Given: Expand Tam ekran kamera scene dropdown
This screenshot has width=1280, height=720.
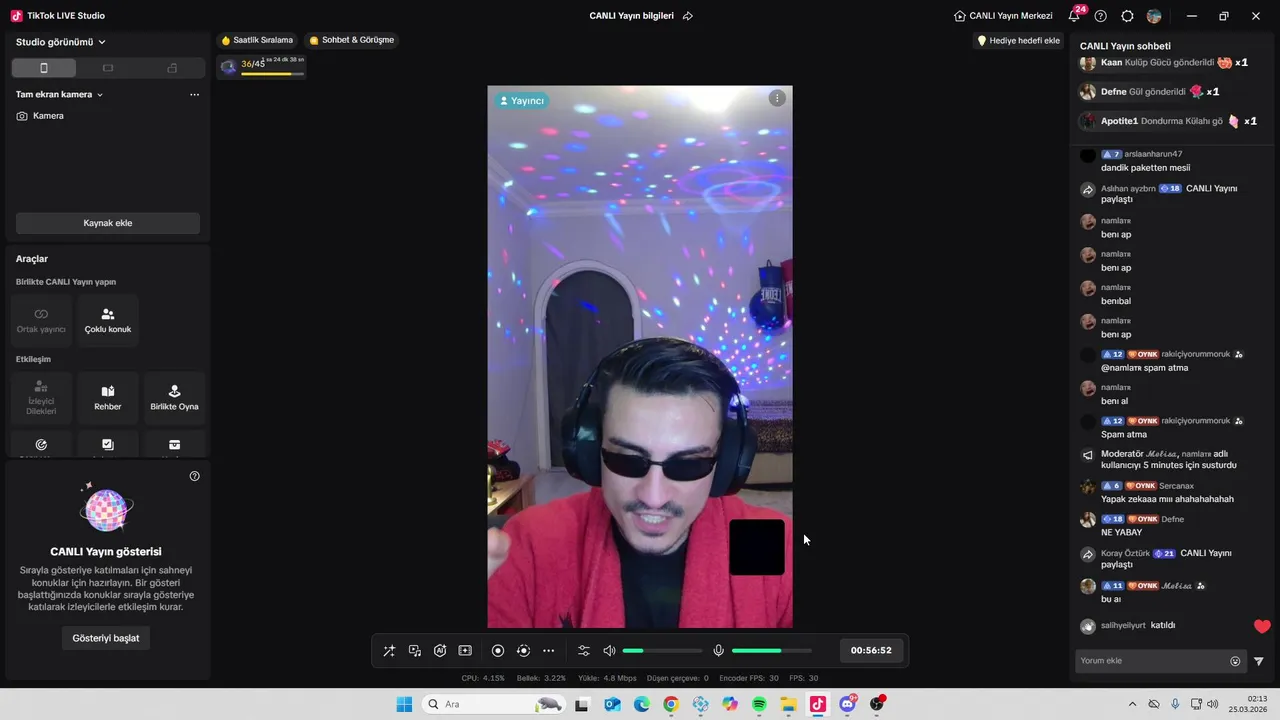Looking at the screenshot, I should [x=60, y=94].
